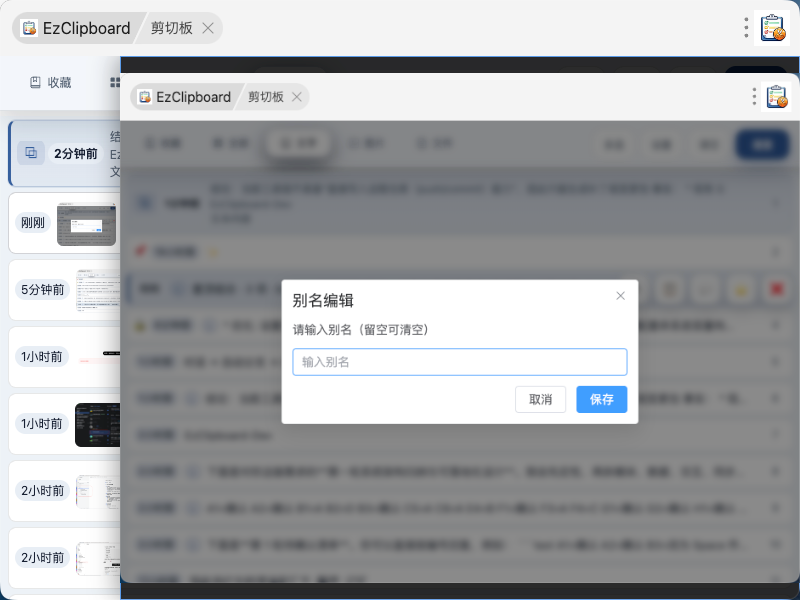Click the EzClipboard logo in the front window
The image size is (800, 600).
pyautogui.click(x=145, y=97)
